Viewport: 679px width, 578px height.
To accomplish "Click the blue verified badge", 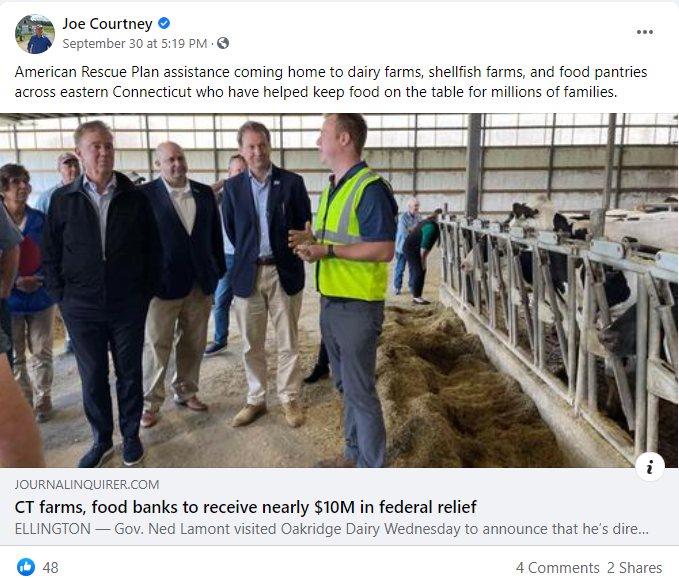I will point(165,23).
